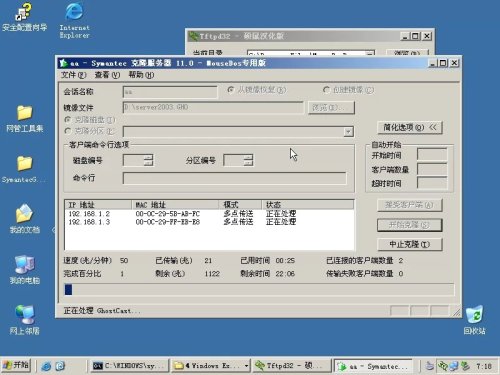Click the 会话名称 input field

pos(170,92)
